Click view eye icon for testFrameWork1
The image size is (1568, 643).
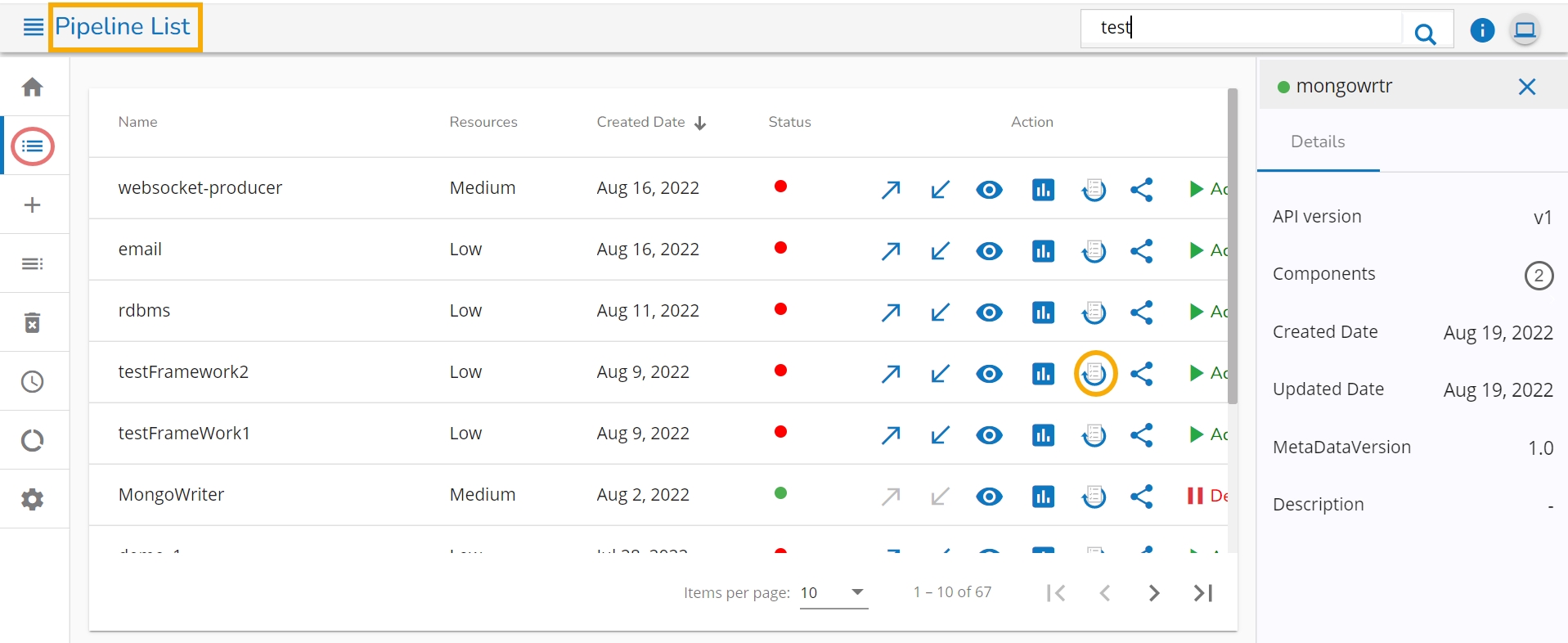coord(989,435)
